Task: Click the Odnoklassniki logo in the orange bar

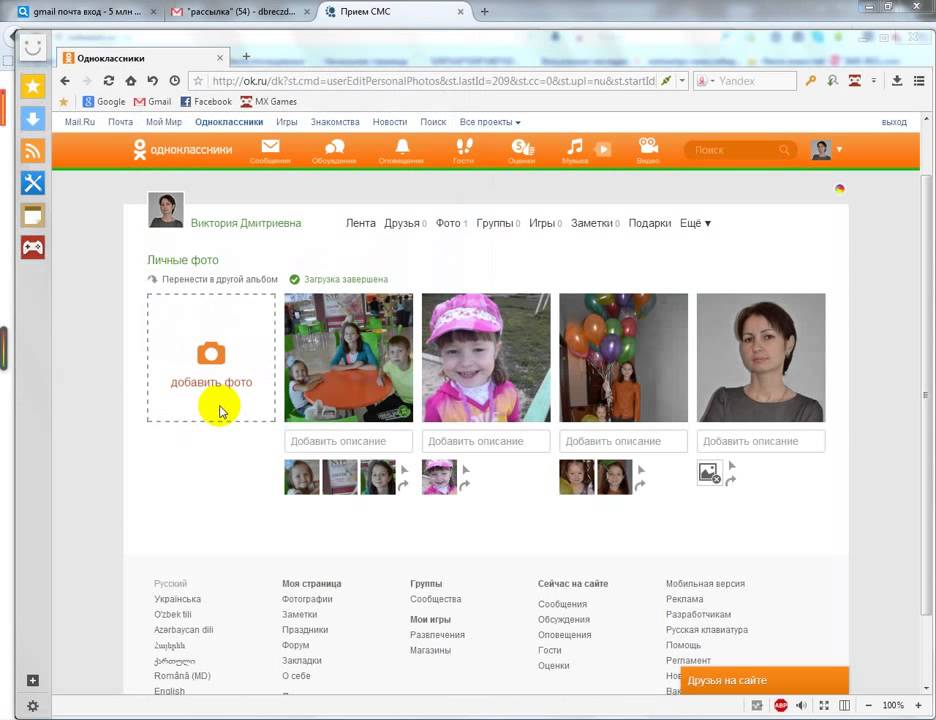Action: (x=183, y=149)
